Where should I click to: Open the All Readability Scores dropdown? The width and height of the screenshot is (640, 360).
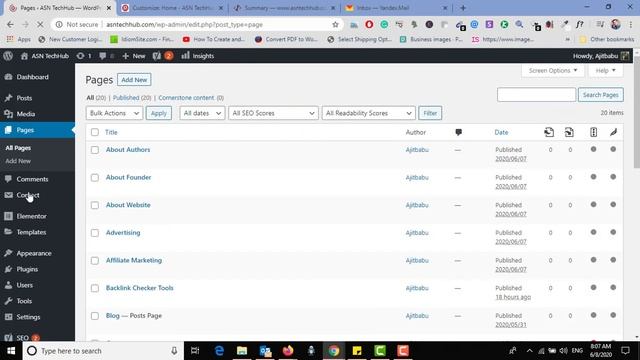(369, 113)
